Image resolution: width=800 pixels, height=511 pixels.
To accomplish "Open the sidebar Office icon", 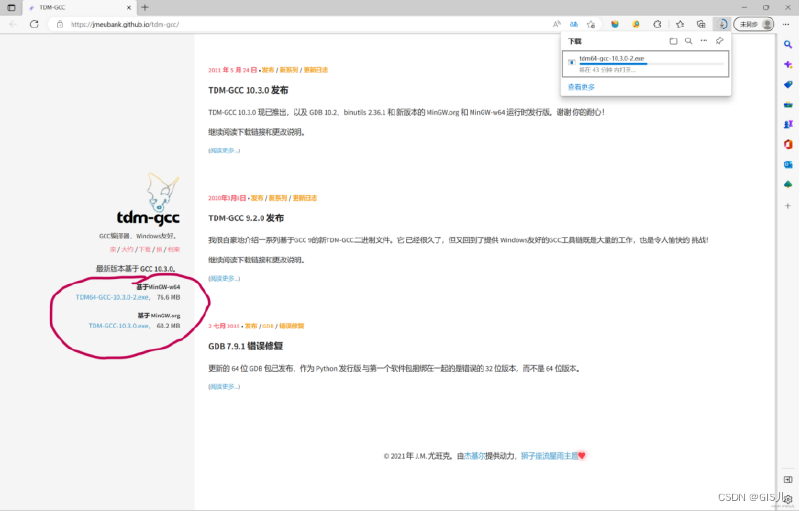I will (788, 144).
